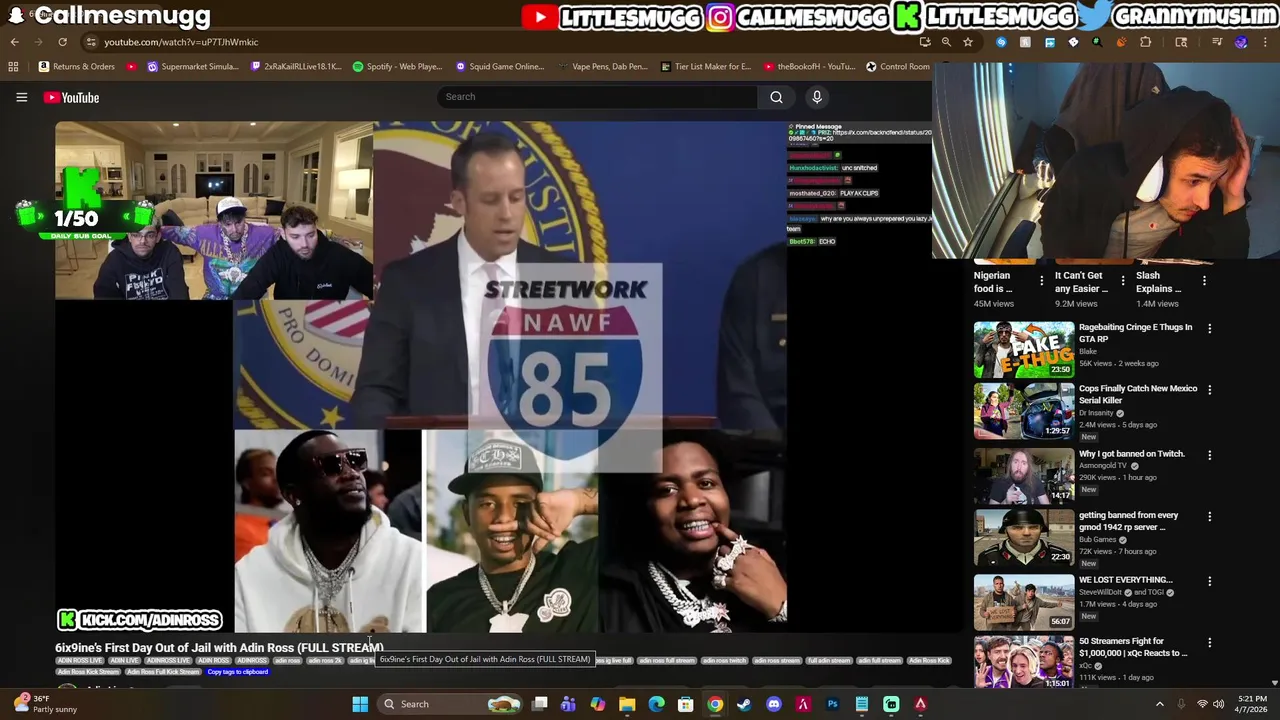This screenshot has height=720, width=1280.
Task: Open the Spotify - Web Player bookmark
Action: pyautogui.click(x=397, y=67)
